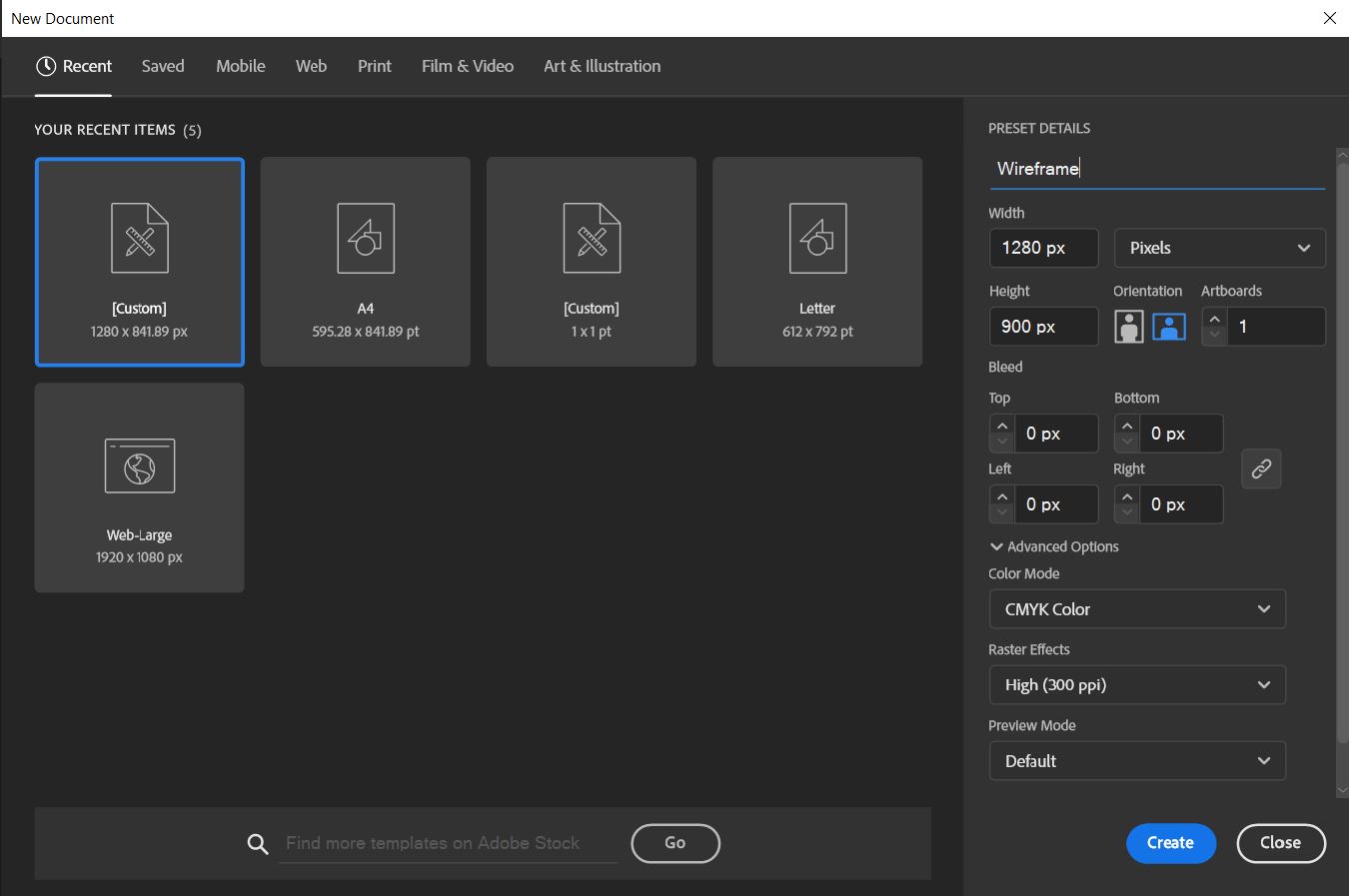
Task: Open the CMYK Color mode dropdown
Action: [1136, 609]
